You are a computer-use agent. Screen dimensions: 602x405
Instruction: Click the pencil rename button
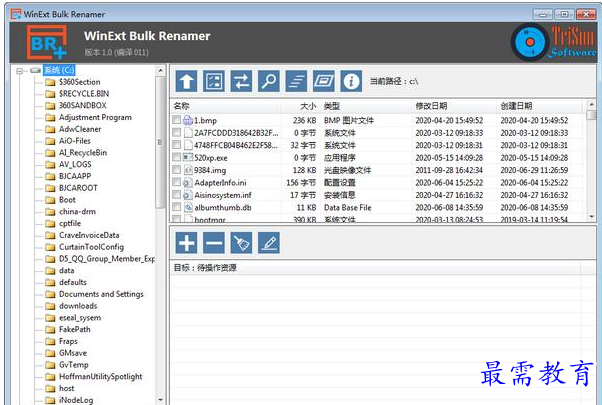[269, 243]
